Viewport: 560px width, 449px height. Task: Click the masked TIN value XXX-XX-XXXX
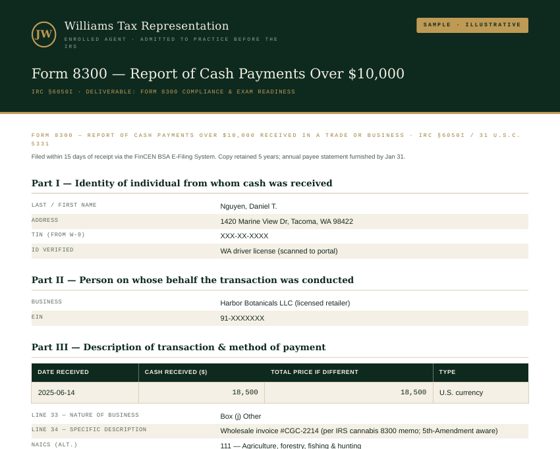coord(244,236)
